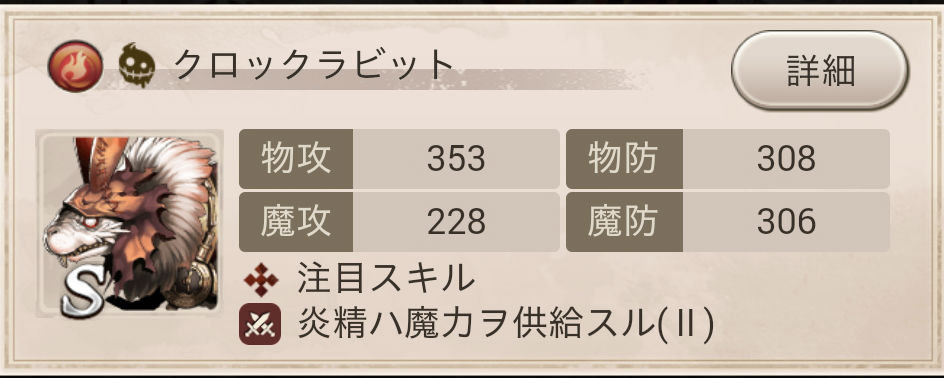The width and height of the screenshot is (944, 378).
Task: Click the 物攻 stat label
Action: pos(296,159)
